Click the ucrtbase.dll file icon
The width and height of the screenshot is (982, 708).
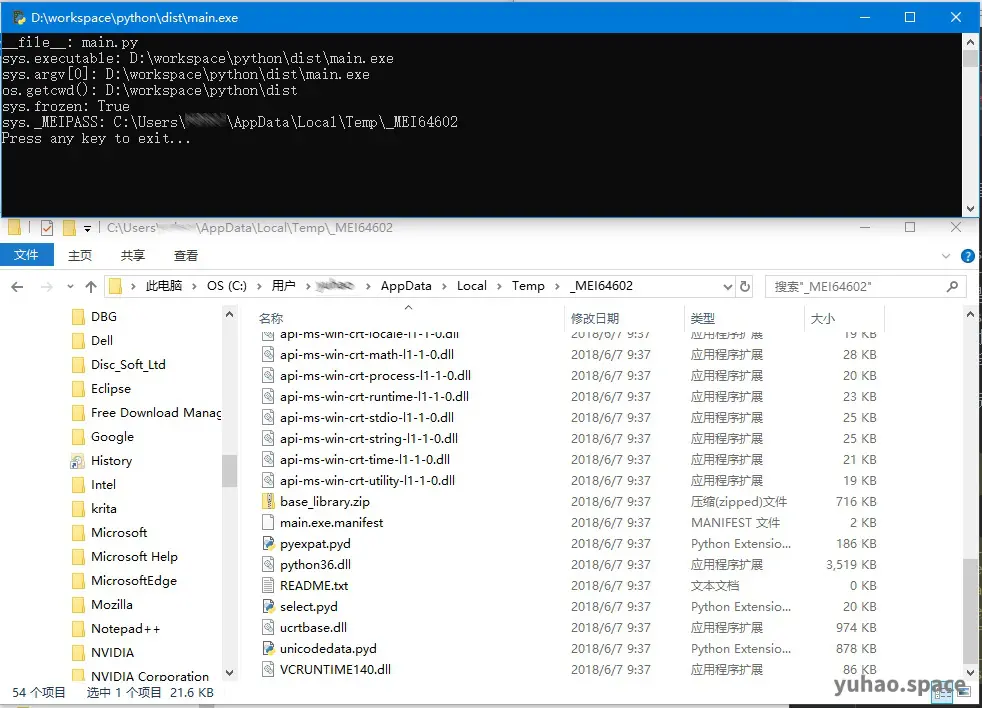[x=268, y=627]
